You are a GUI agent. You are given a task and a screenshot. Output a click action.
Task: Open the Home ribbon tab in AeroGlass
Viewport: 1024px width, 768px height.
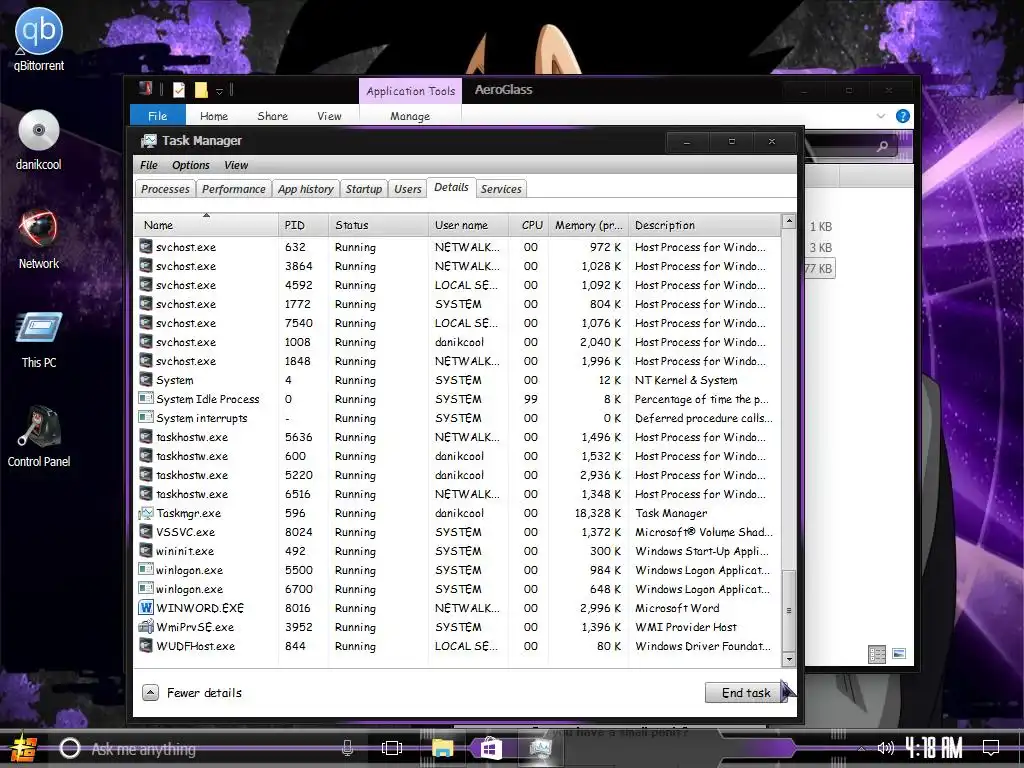point(214,116)
